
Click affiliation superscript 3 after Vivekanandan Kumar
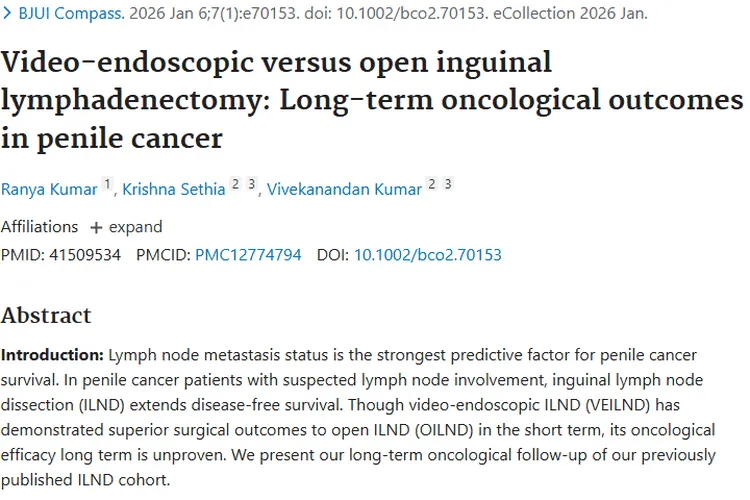click(x=448, y=185)
